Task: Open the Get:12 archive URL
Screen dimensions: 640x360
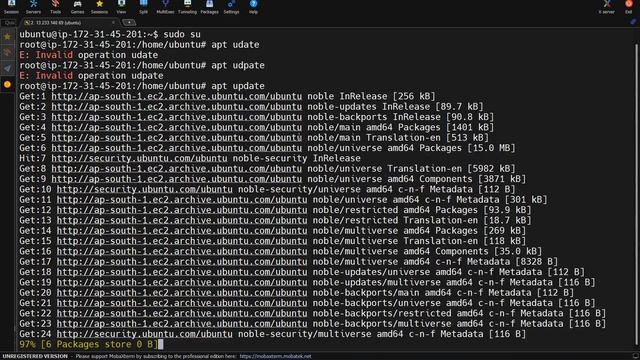Action: click(x=182, y=210)
